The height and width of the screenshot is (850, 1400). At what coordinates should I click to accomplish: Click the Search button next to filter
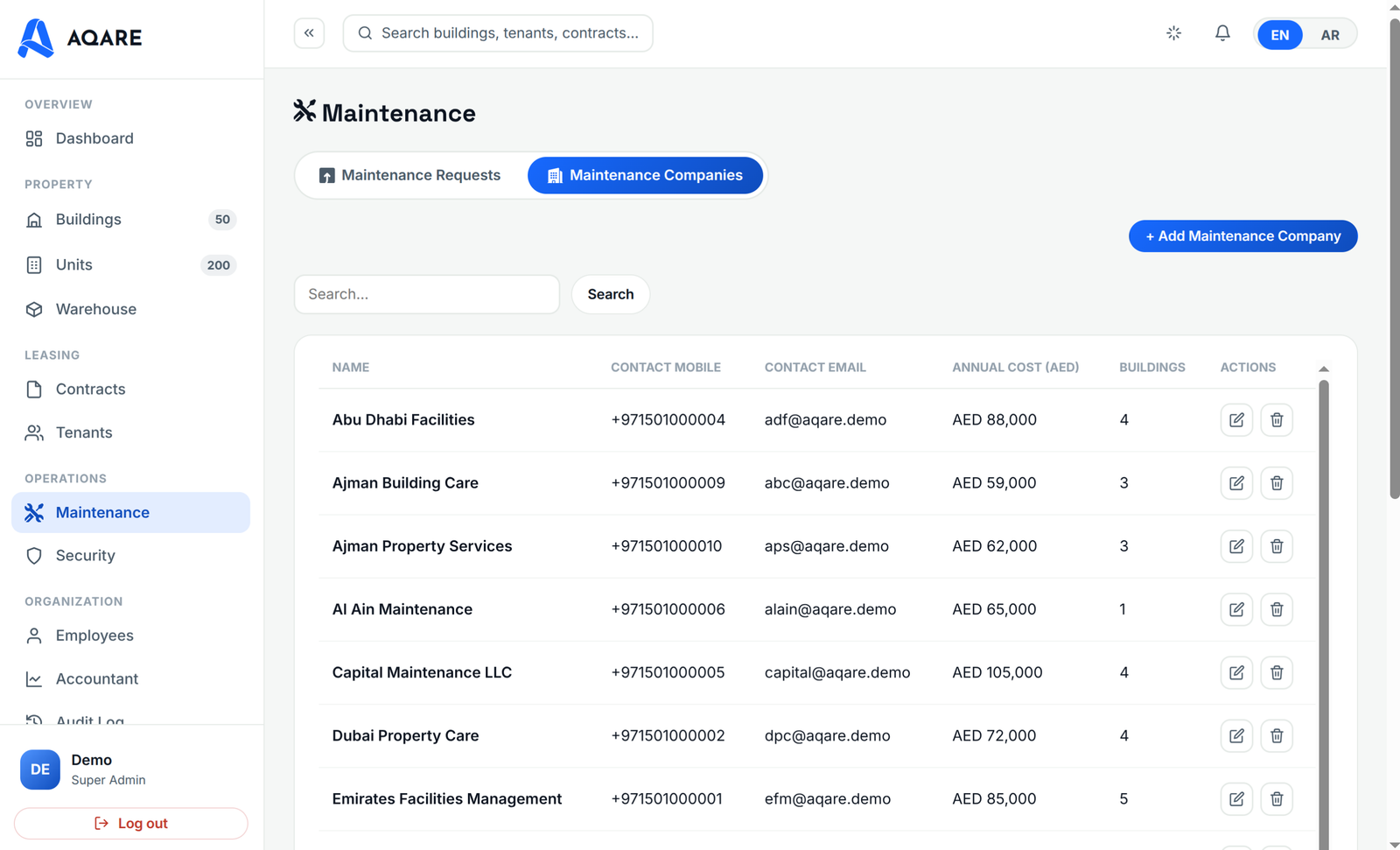pos(611,294)
